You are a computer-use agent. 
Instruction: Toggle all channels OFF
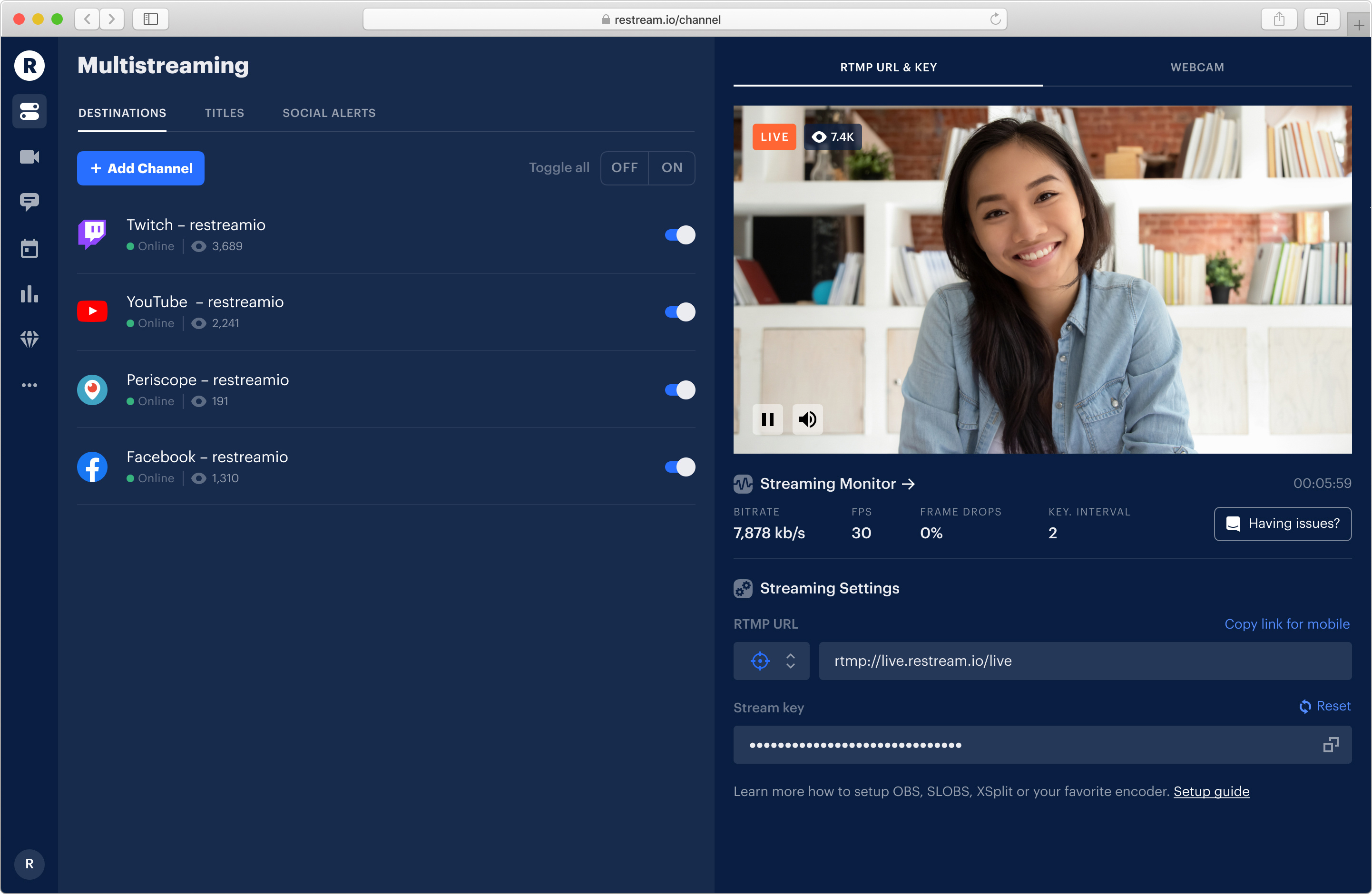(x=624, y=168)
